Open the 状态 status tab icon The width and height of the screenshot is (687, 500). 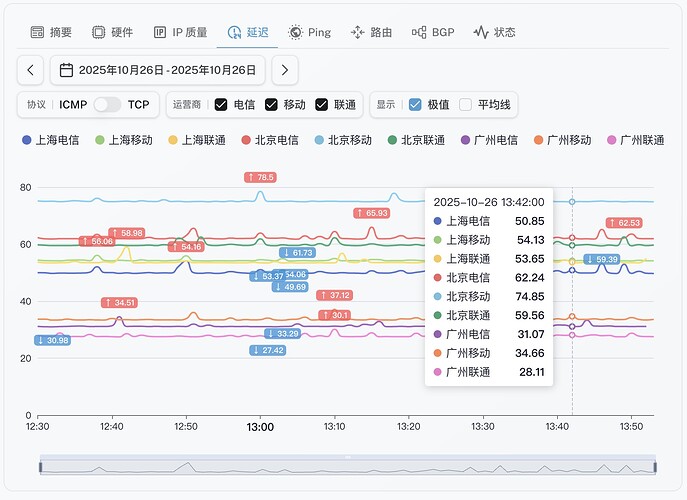tap(481, 32)
